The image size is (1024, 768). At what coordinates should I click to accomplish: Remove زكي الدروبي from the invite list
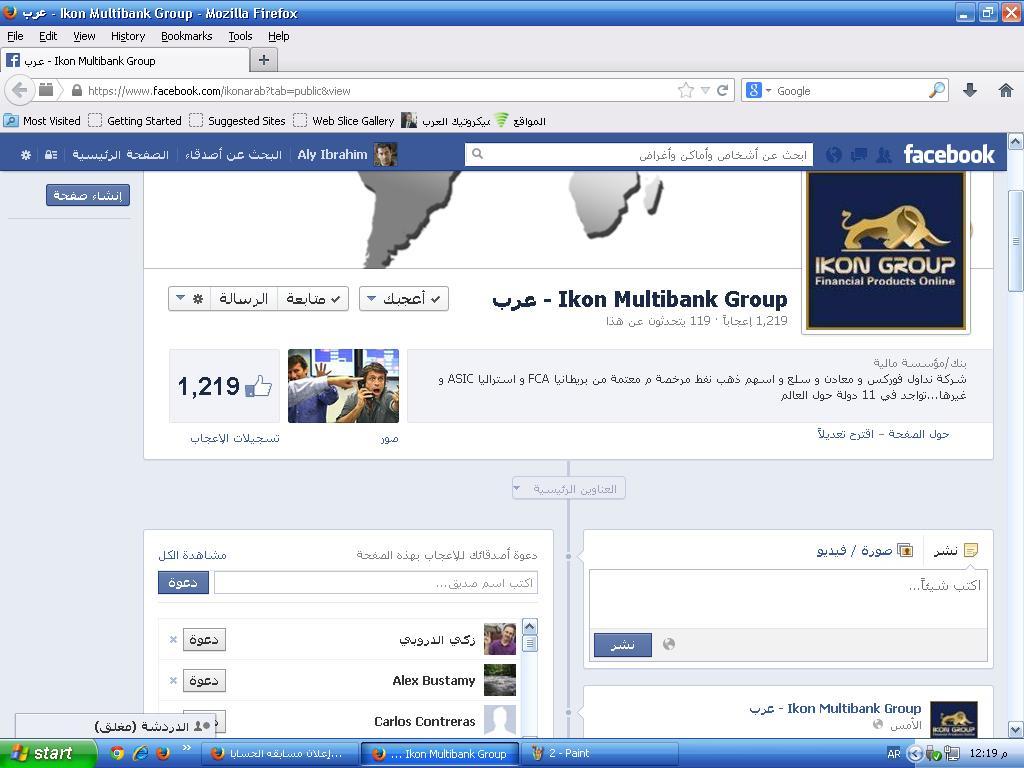[x=173, y=639]
